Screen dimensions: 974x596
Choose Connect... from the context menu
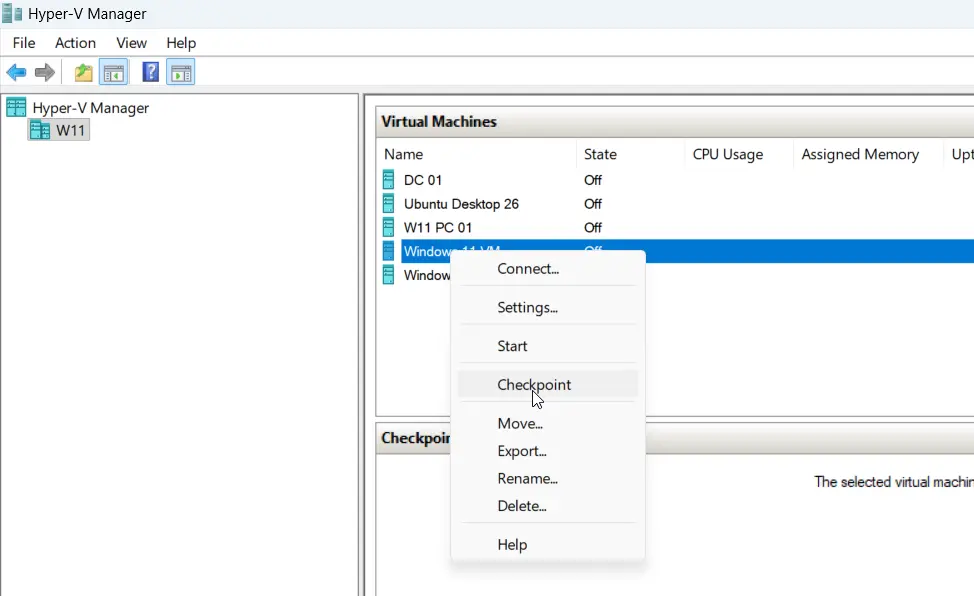548,268
